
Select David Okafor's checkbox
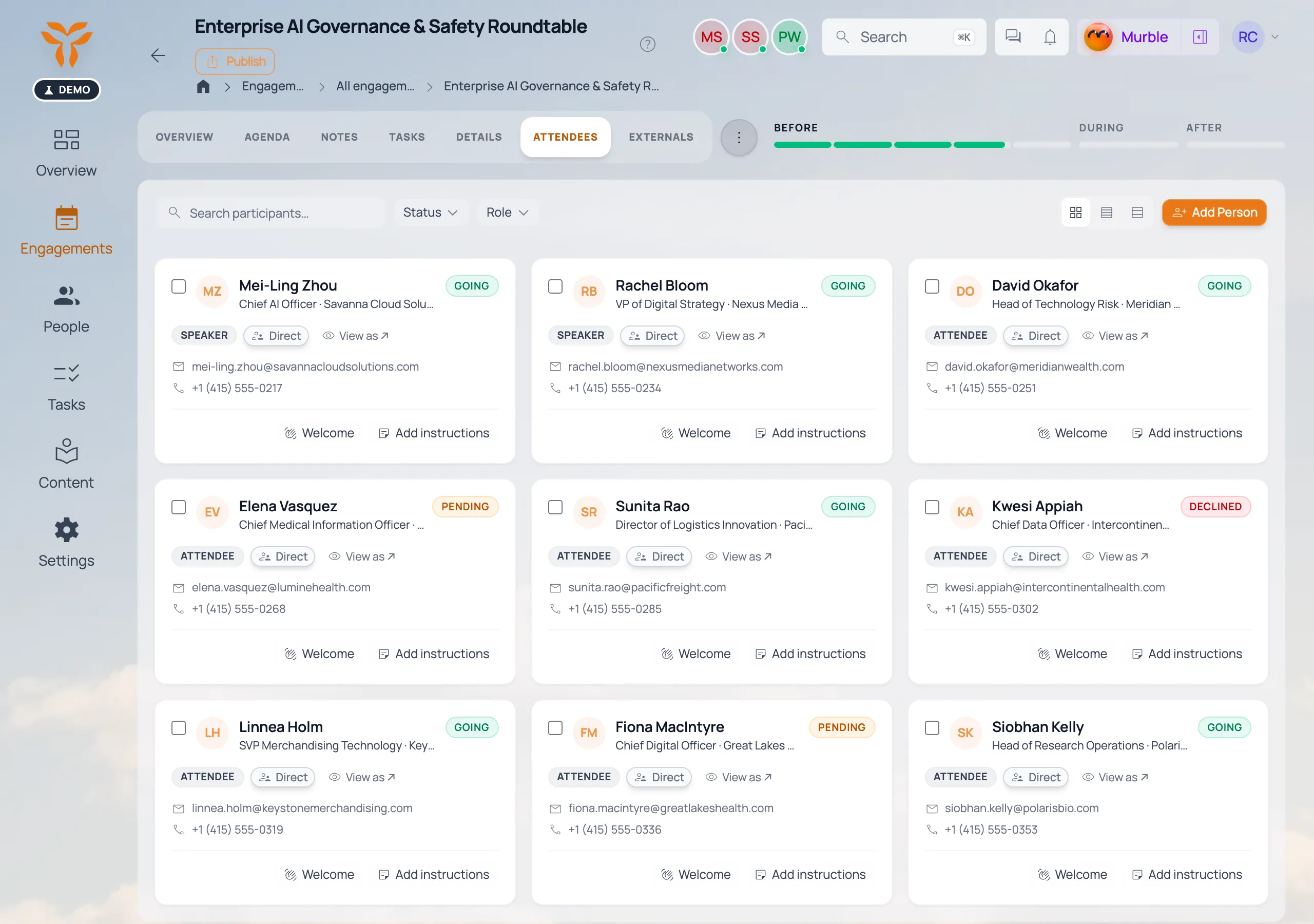932,286
